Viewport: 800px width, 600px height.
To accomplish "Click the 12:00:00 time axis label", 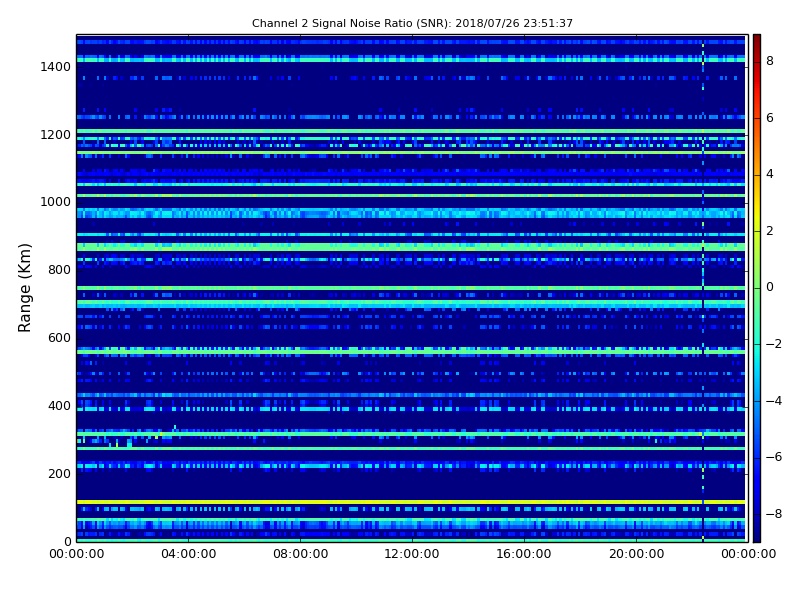I will 412,554.
